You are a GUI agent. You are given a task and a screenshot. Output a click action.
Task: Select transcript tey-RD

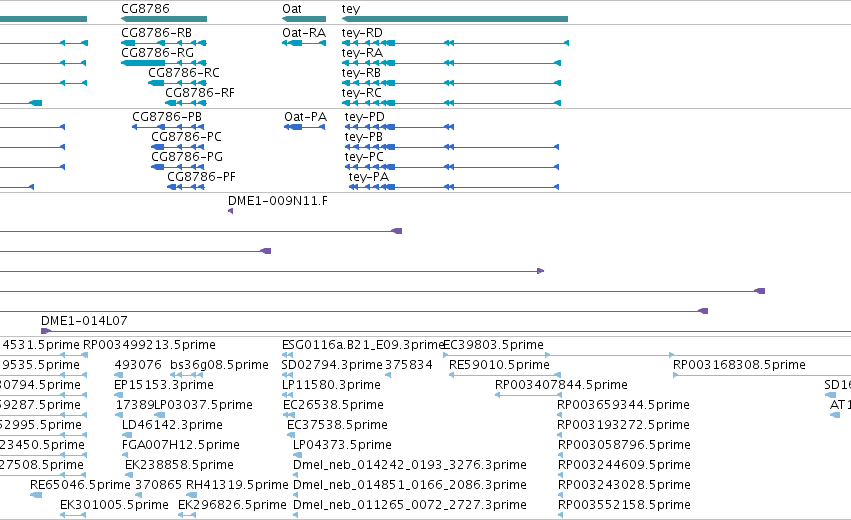[x=455, y=43]
